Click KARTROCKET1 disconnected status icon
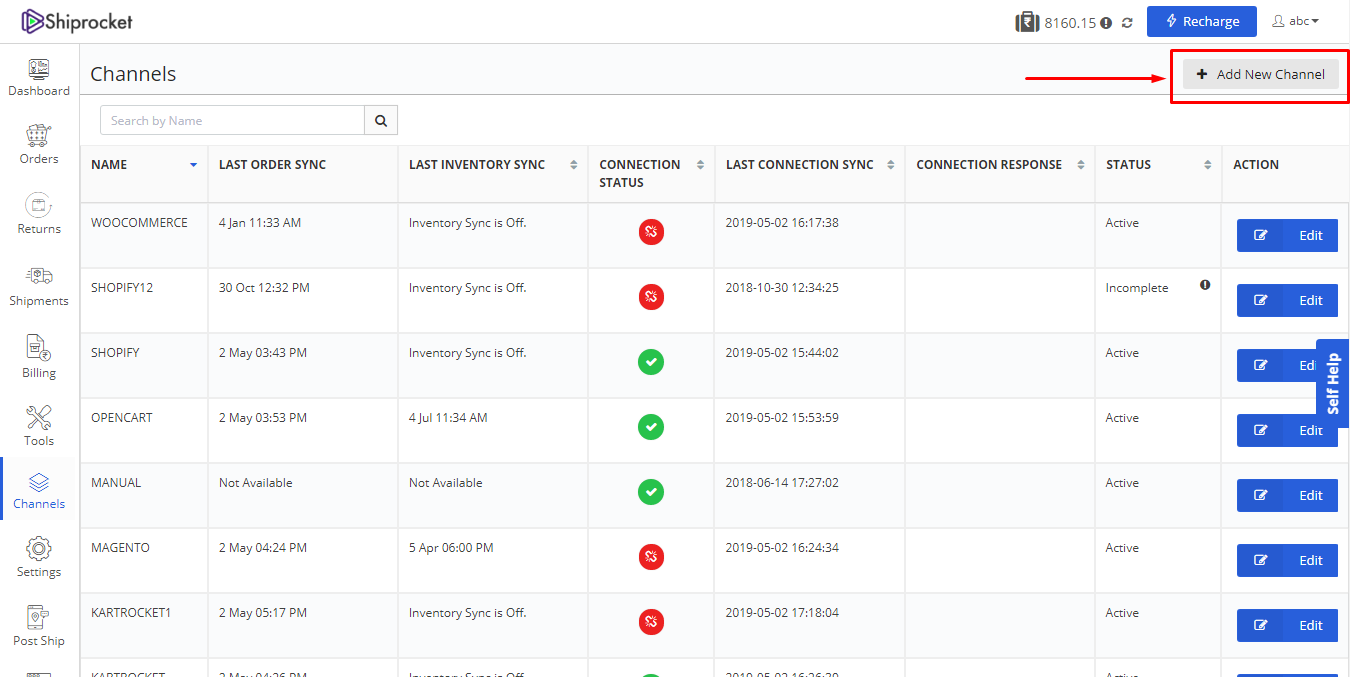Viewport: 1350px width, 677px height. (651, 622)
